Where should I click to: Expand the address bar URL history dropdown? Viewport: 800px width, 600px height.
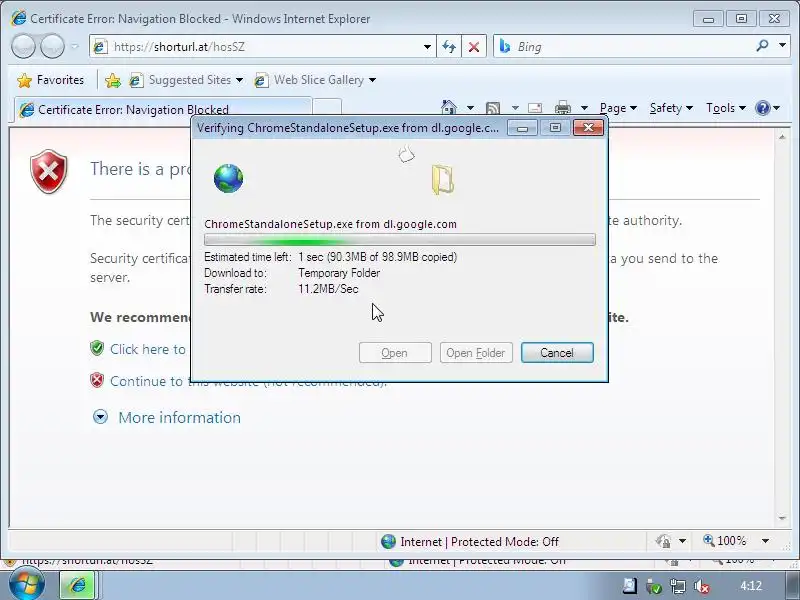(x=427, y=47)
